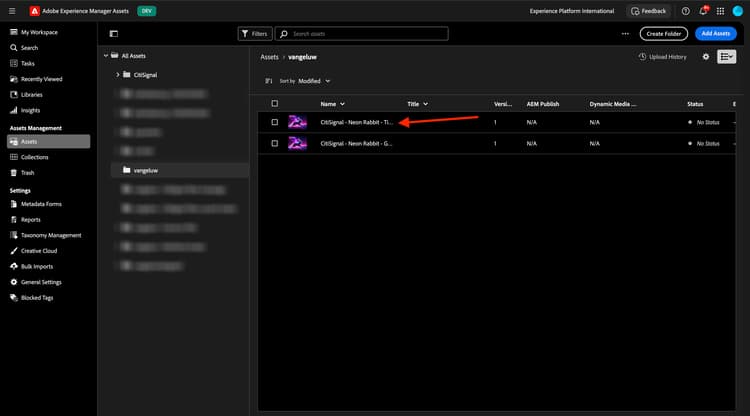This screenshot has height=416, width=750.
Task: Click No Status in the first asset row
Action: 708,122
